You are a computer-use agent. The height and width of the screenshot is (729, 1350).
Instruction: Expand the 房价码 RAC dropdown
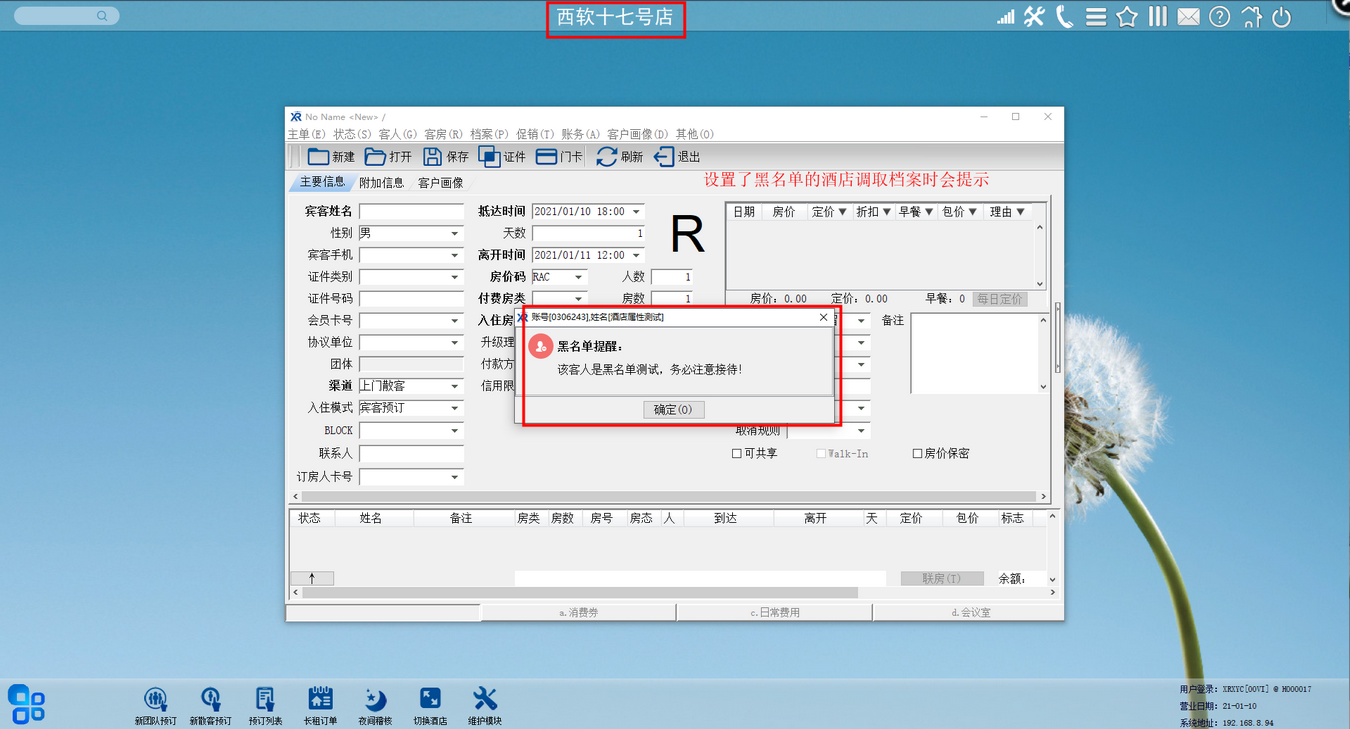click(579, 277)
